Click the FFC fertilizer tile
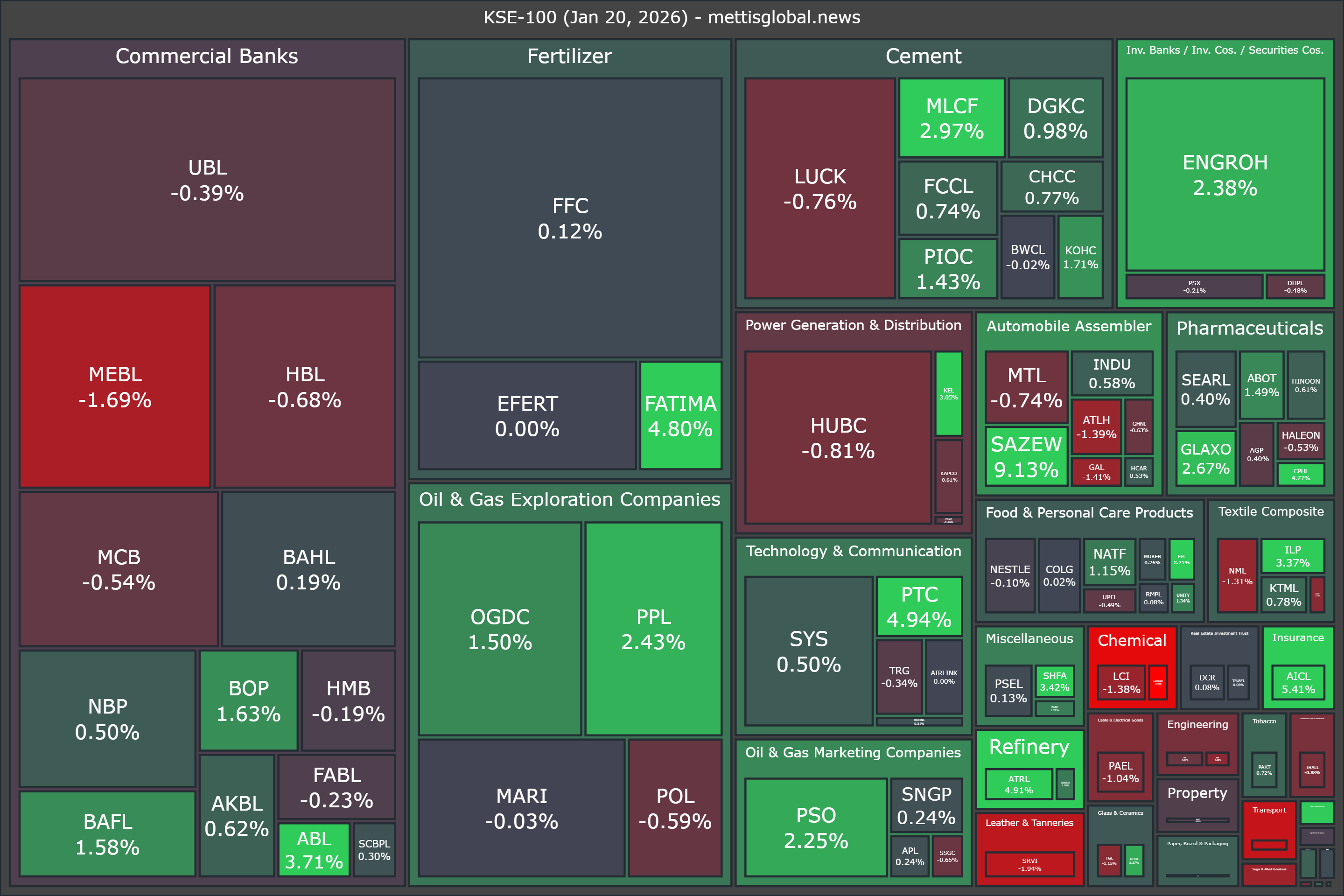 tap(570, 218)
